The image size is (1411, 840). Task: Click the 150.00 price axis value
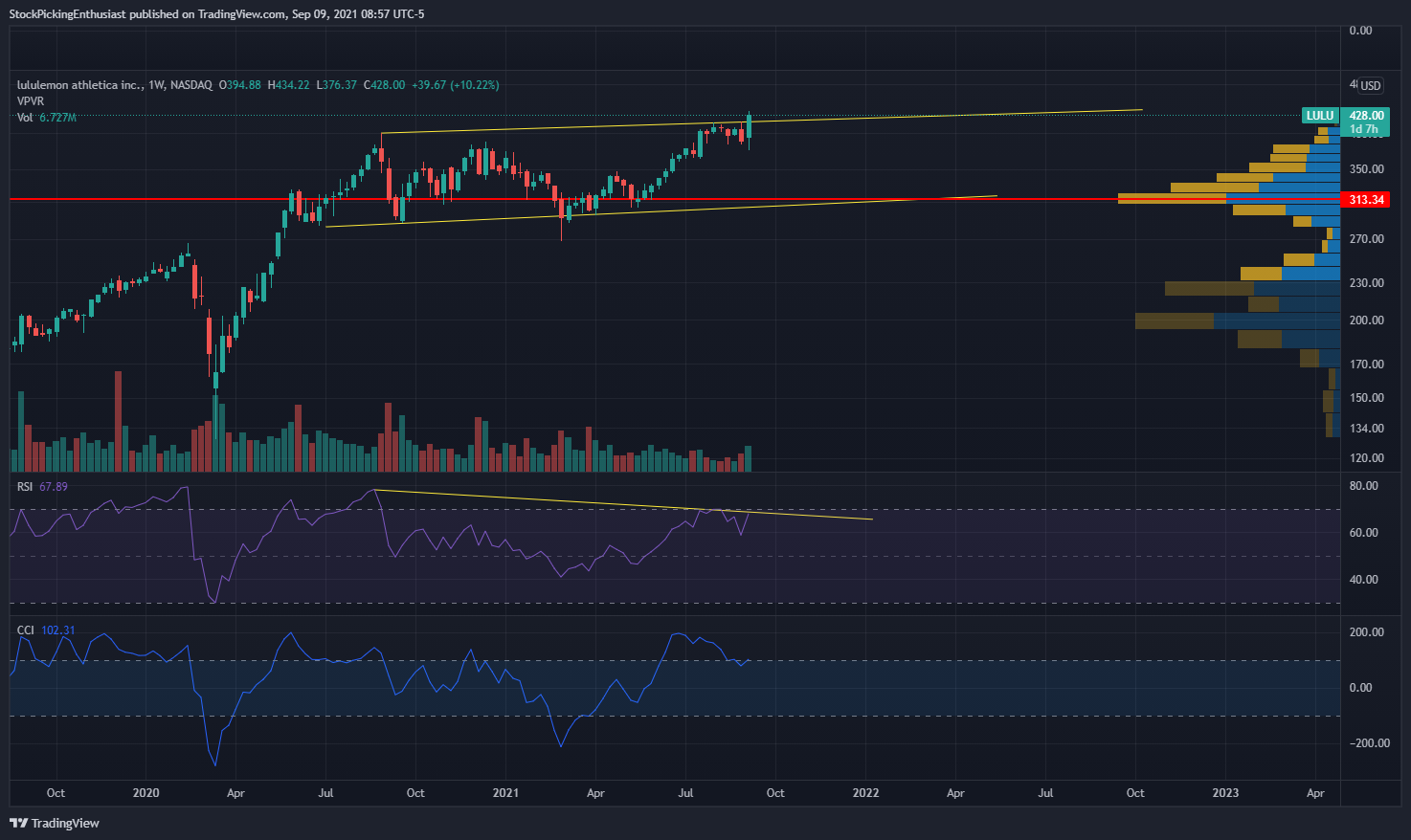(1366, 398)
